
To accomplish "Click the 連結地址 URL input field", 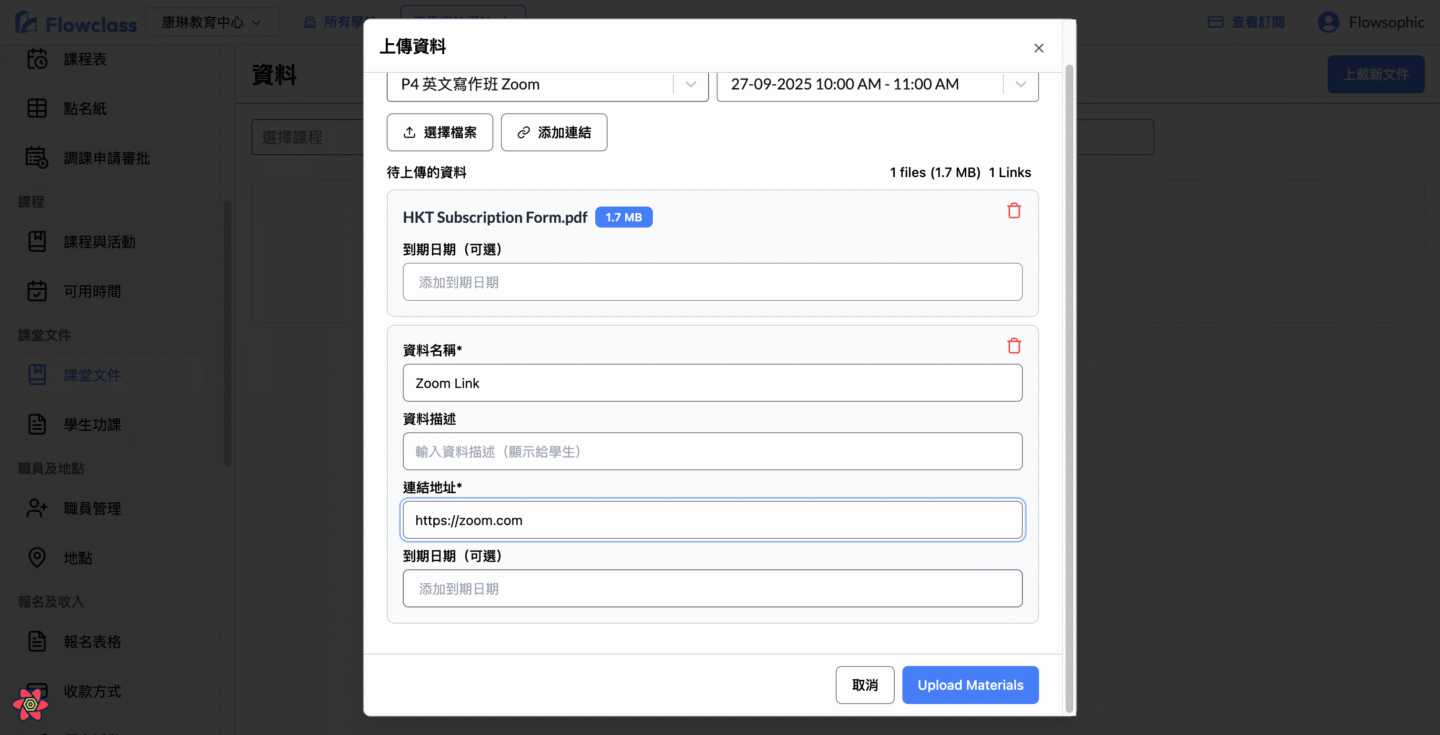I will pyautogui.click(x=712, y=520).
